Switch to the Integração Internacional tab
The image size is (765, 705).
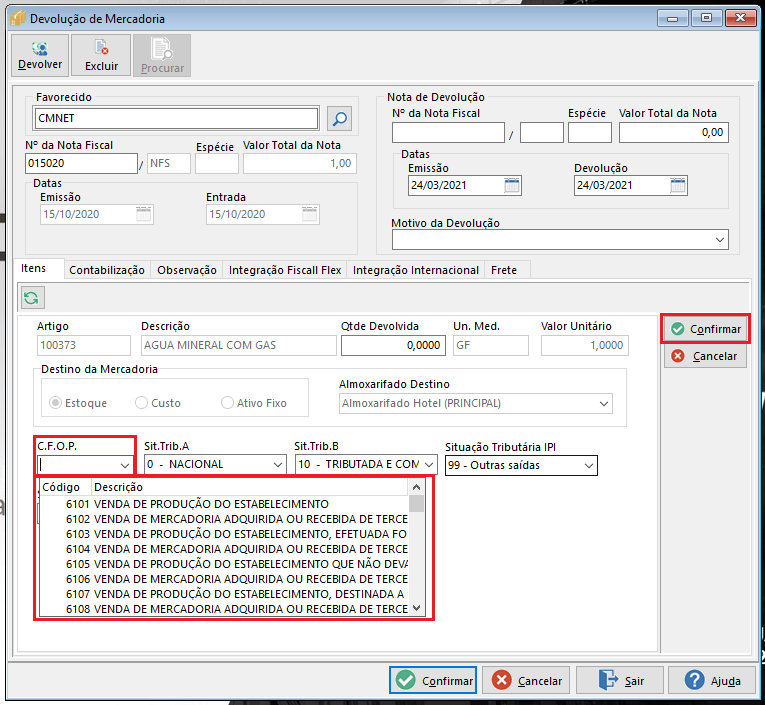(416, 270)
